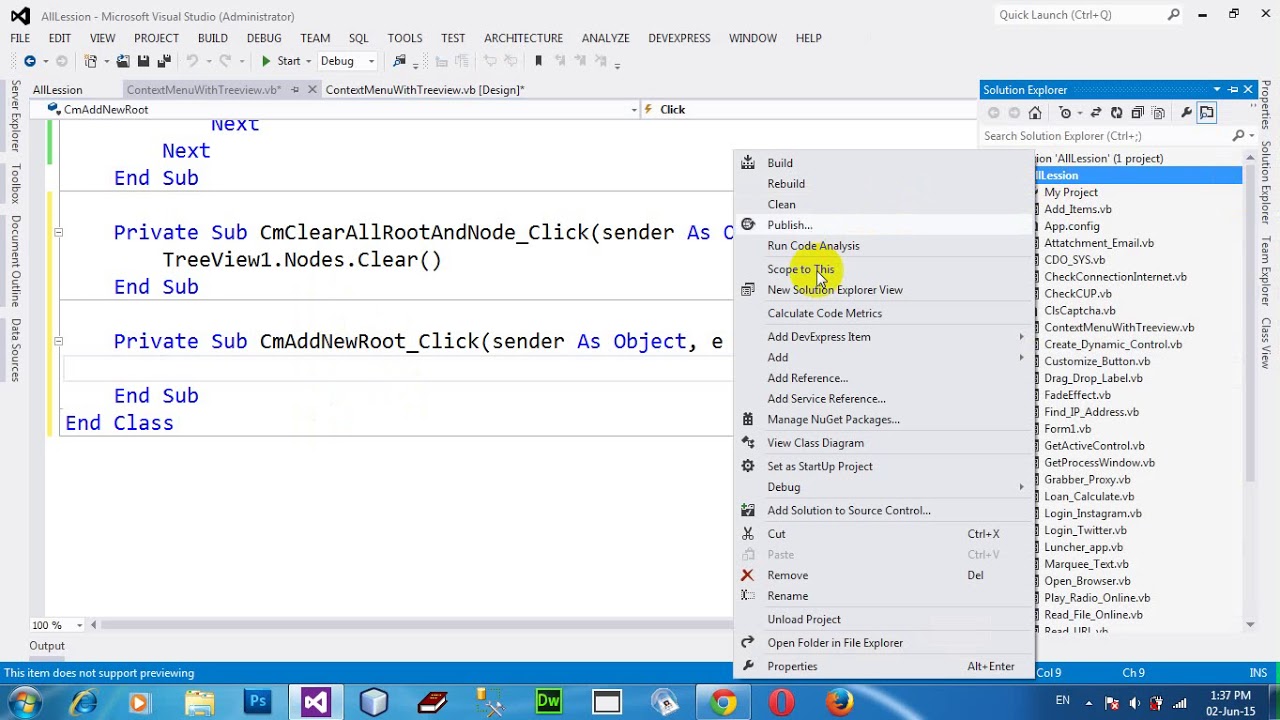The width and height of the screenshot is (1280, 720).
Task: Toggle the Preview Selected Items icon
Action: pyautogui.click(x=1207, y=113)
